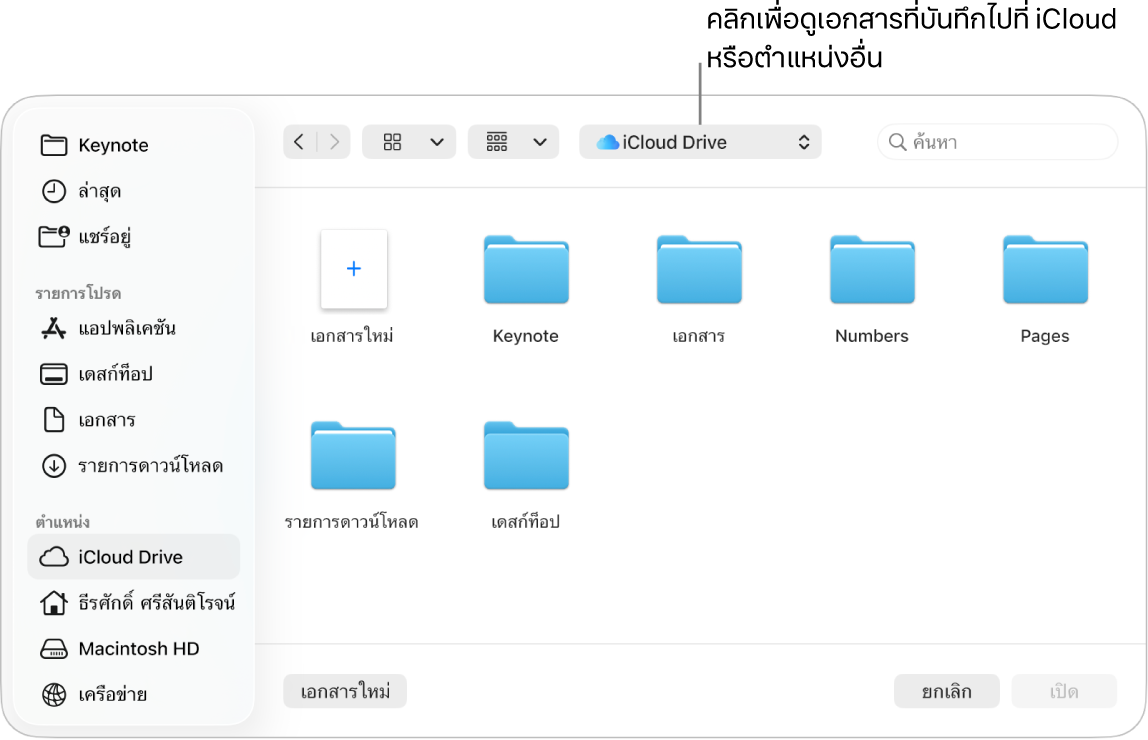
Task: Open iCloud Drive location pop-up menu
Action: (700, 142)
